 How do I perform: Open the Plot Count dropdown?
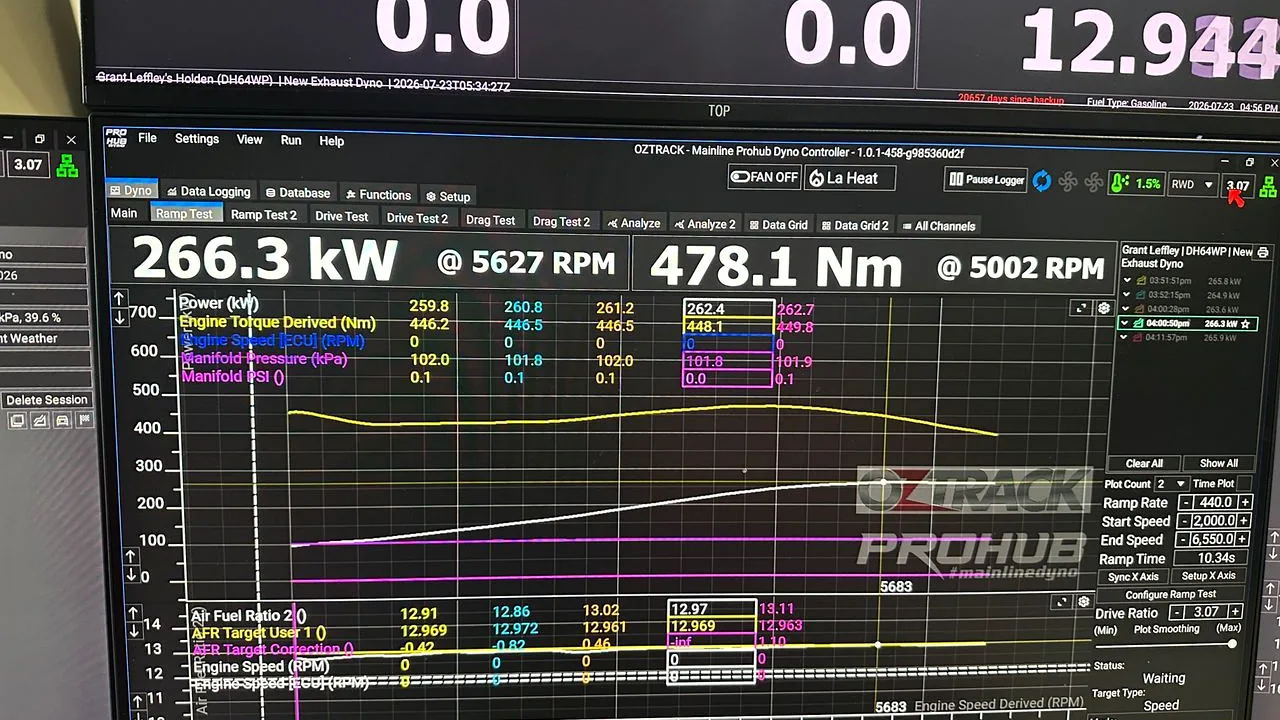click(x=1172, y=484)
